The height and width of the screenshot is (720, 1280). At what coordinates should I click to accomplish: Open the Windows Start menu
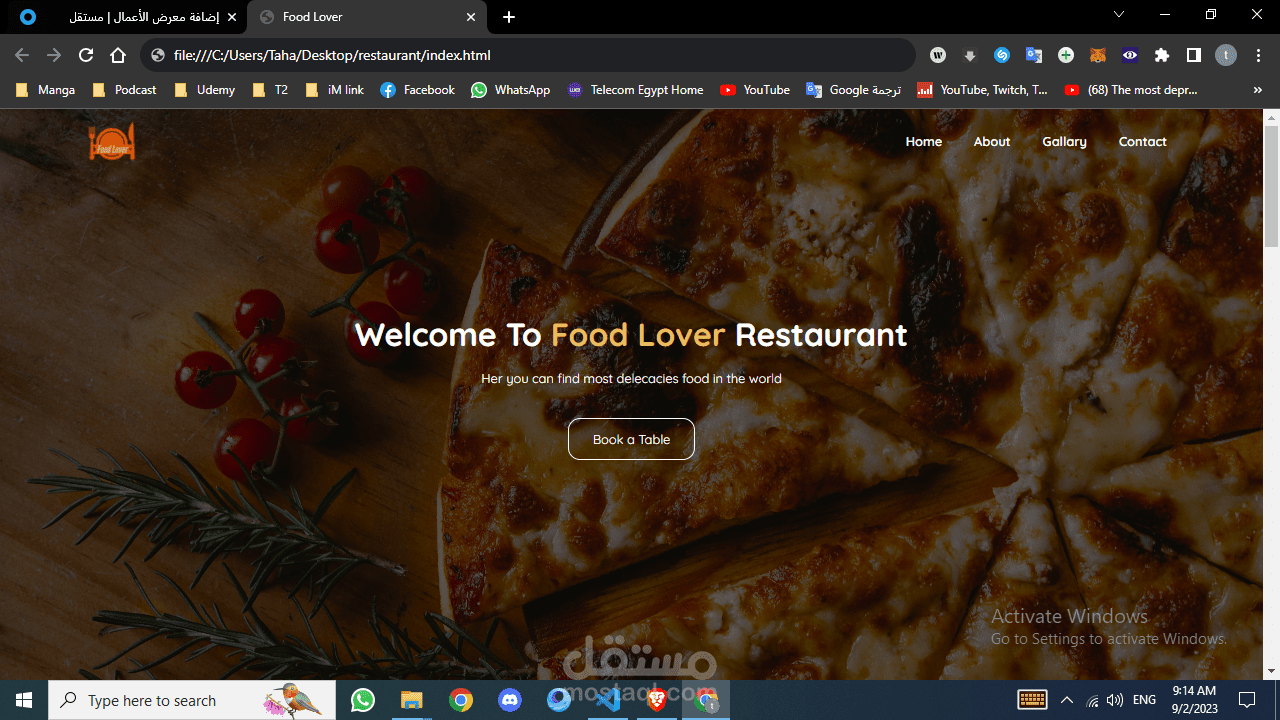click(x=24, y=700)
